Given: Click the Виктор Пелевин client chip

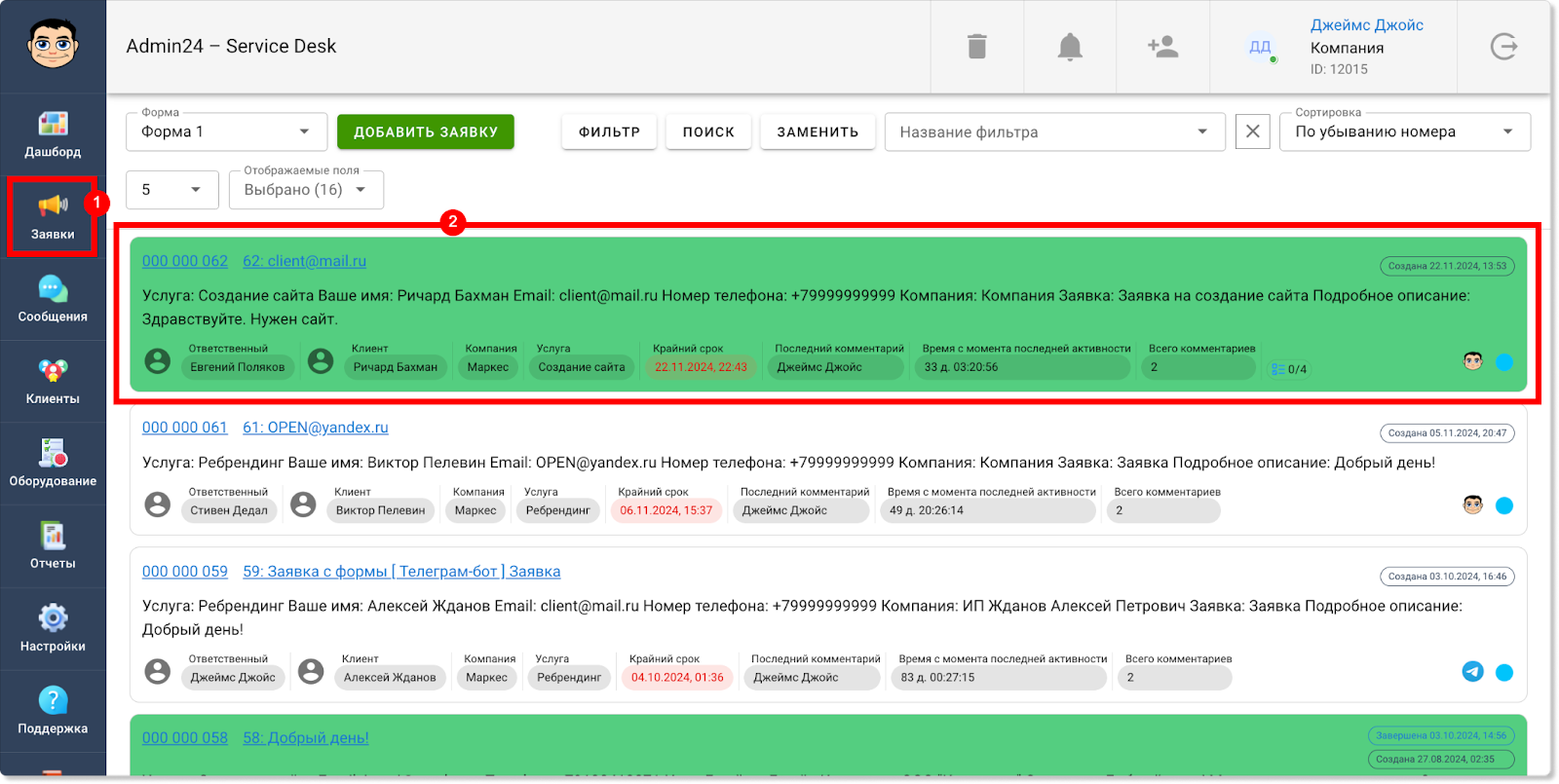Looking at the screenshot, I should pos(381,510).
